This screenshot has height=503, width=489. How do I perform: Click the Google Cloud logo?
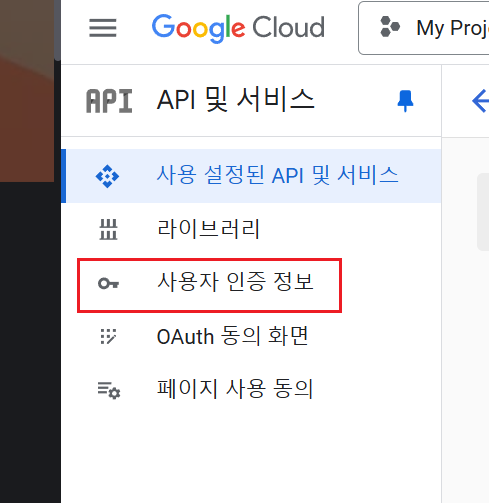238,28
